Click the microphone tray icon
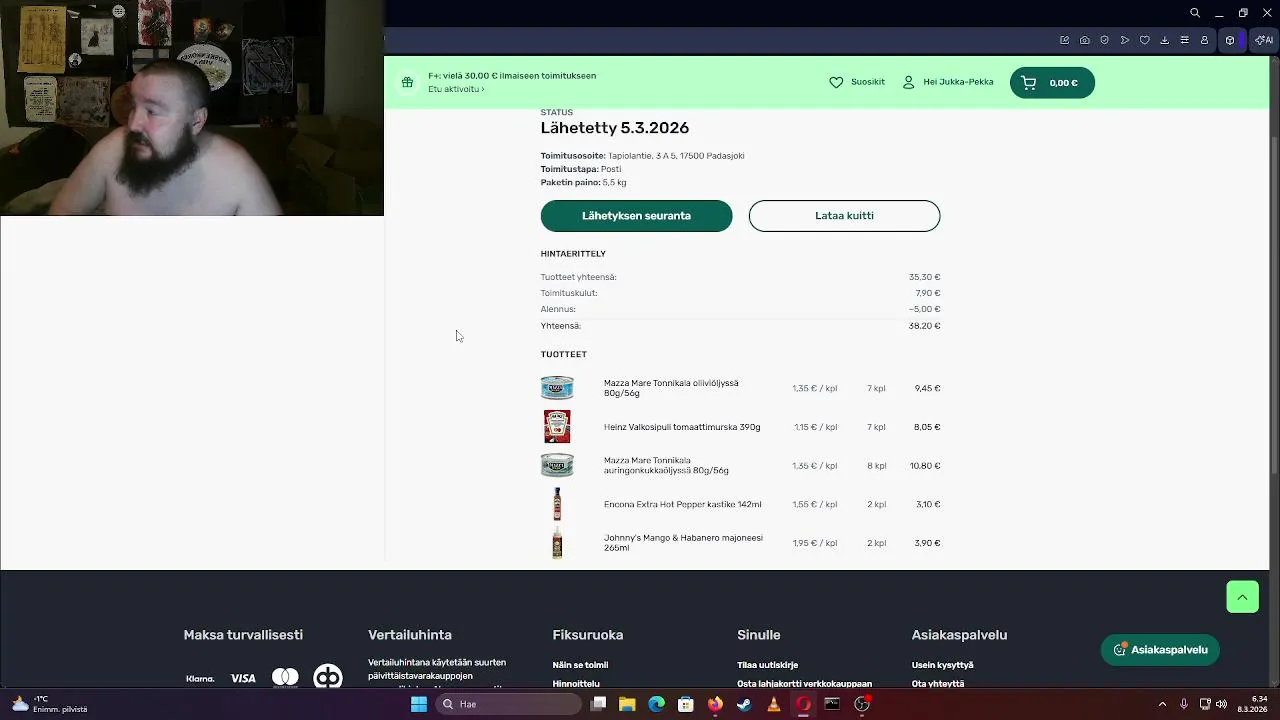Image resolution: width=1280 pixels, height=720 pixels. pos(1184,704)
